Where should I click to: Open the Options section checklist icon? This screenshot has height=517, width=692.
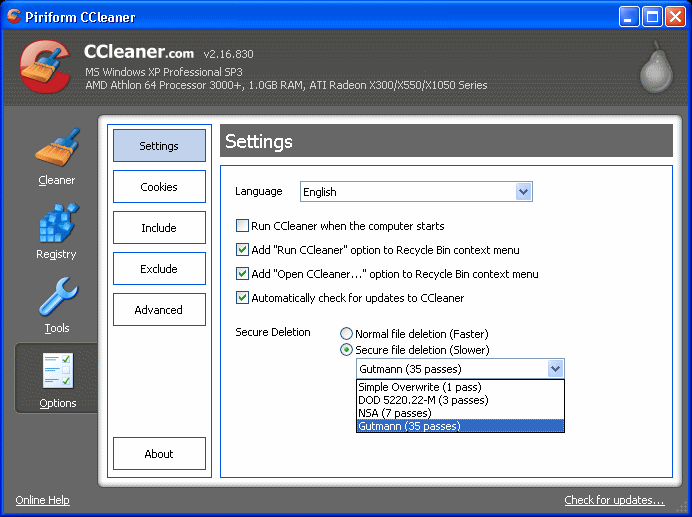(58, 371)
